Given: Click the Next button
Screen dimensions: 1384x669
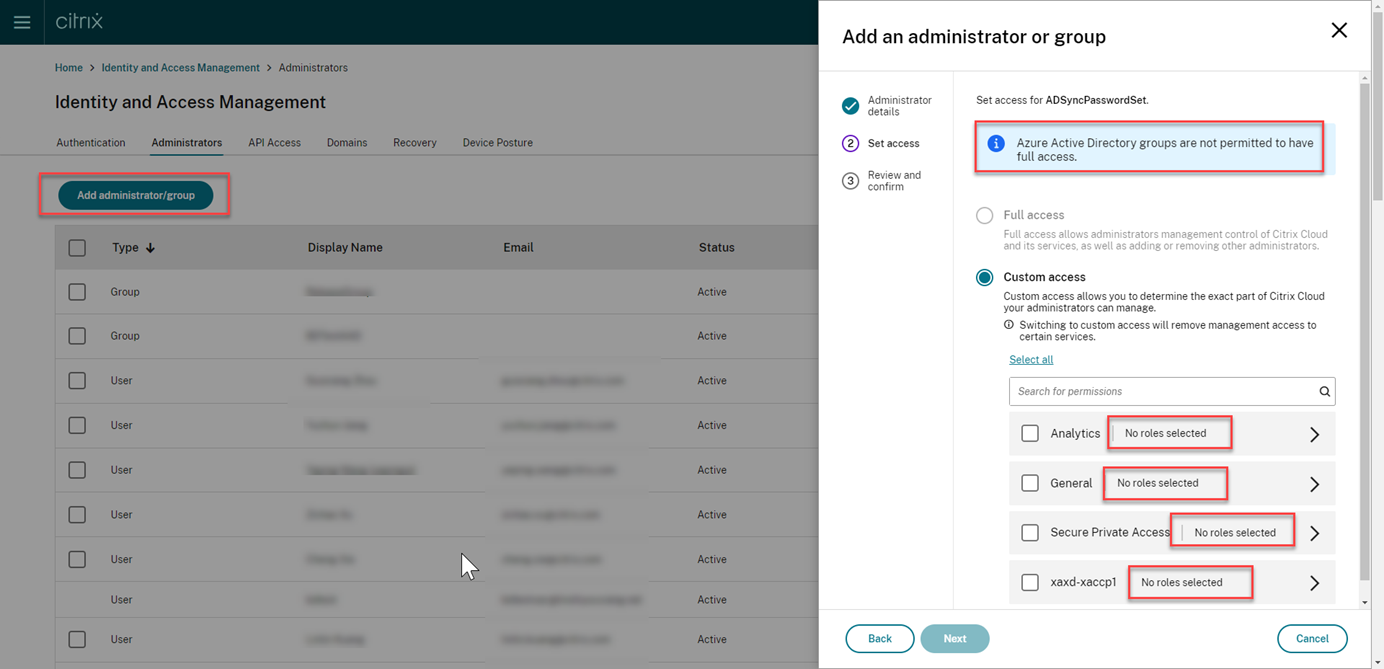Looking at the screenshot, I should pos(955,638).
